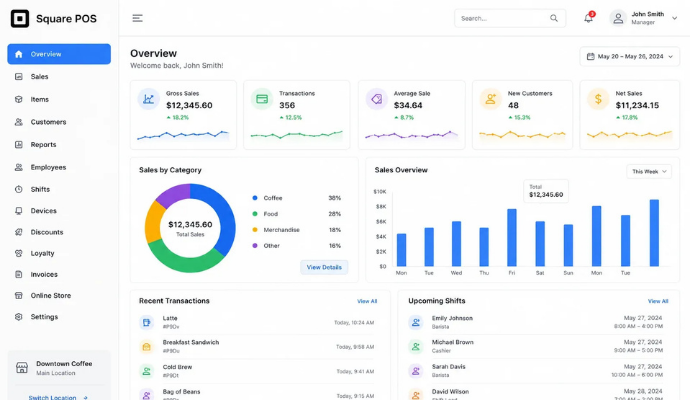Click the Net Sales dollar icon

[598, 99]
